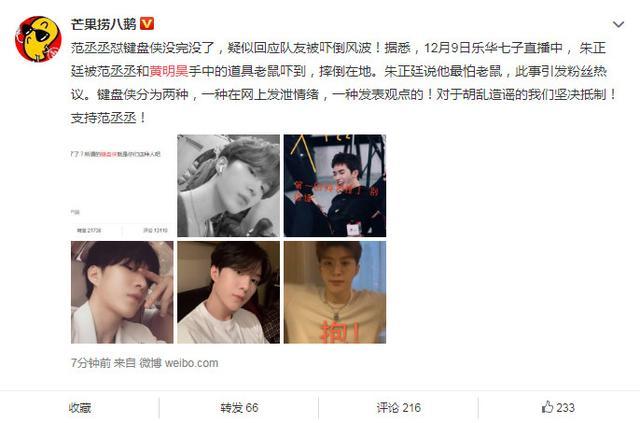Open 评论 216 comments tab
640x423 pixels.
(399, 407)
